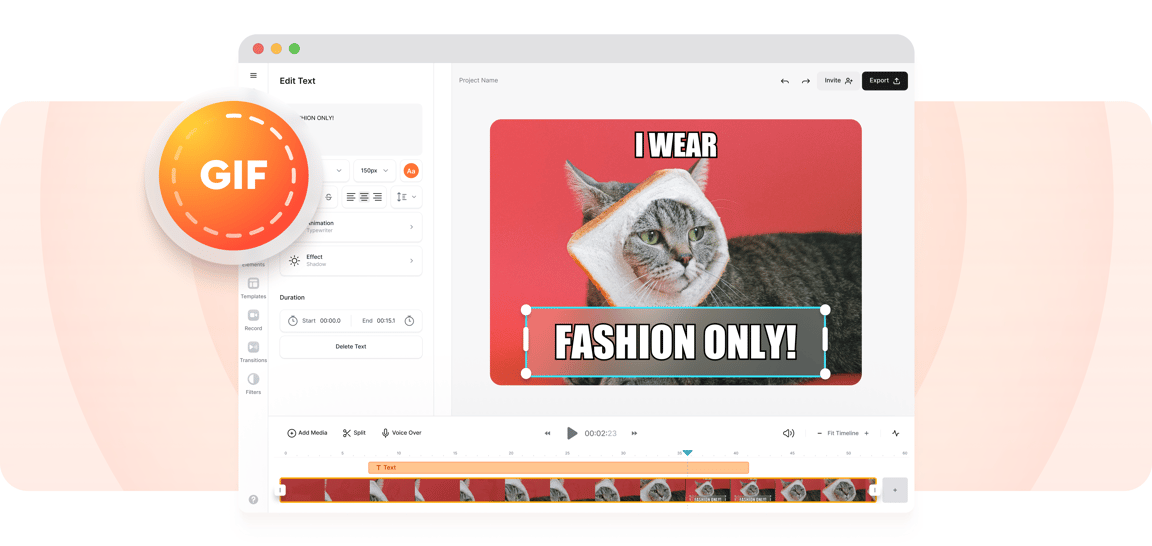This screenshot has width=1152, height=546.
Task: Click the Edit Text panel heading
Action: (298, 81)
